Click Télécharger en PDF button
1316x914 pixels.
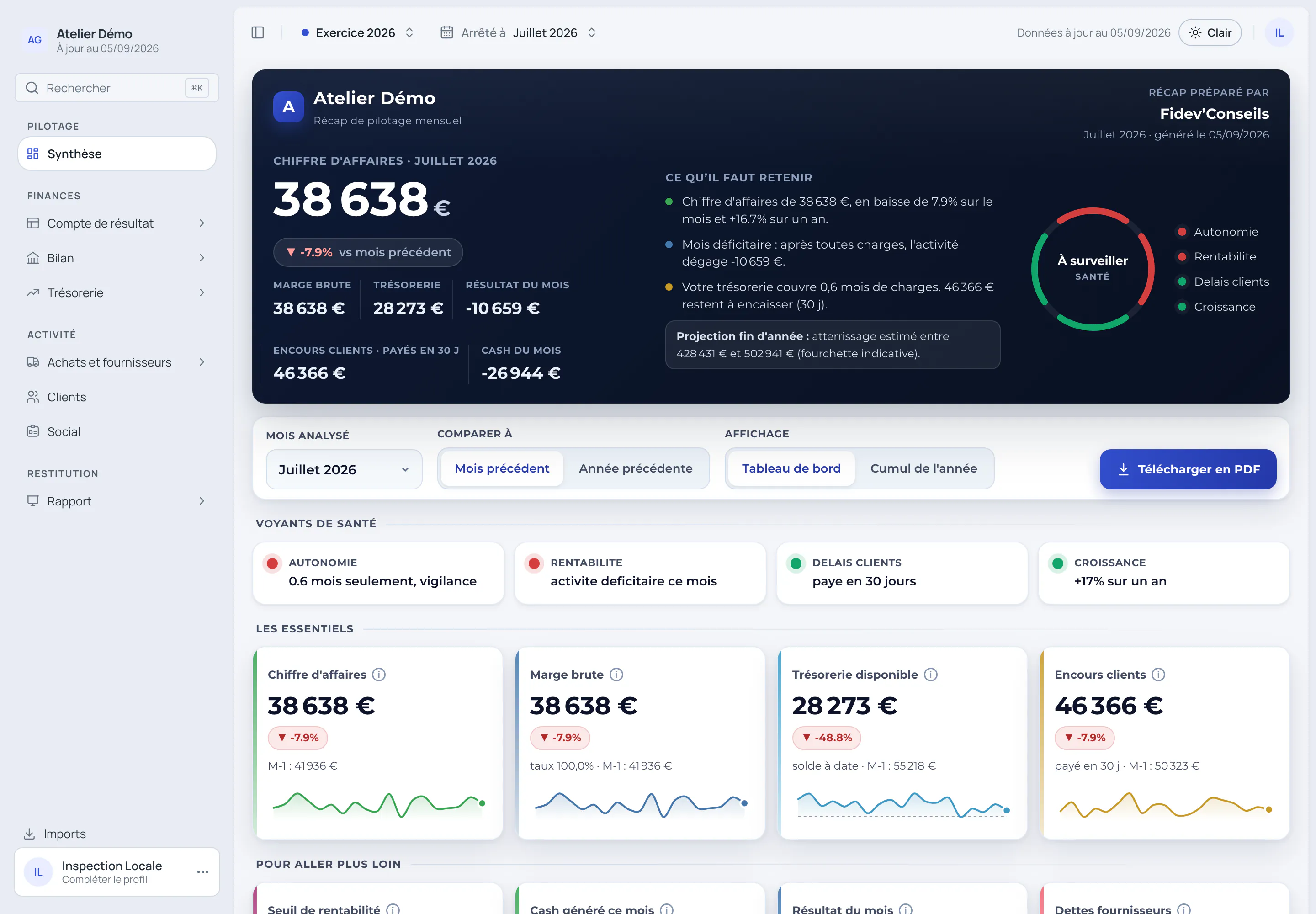pyautogui.click(x=1188, y=469)
